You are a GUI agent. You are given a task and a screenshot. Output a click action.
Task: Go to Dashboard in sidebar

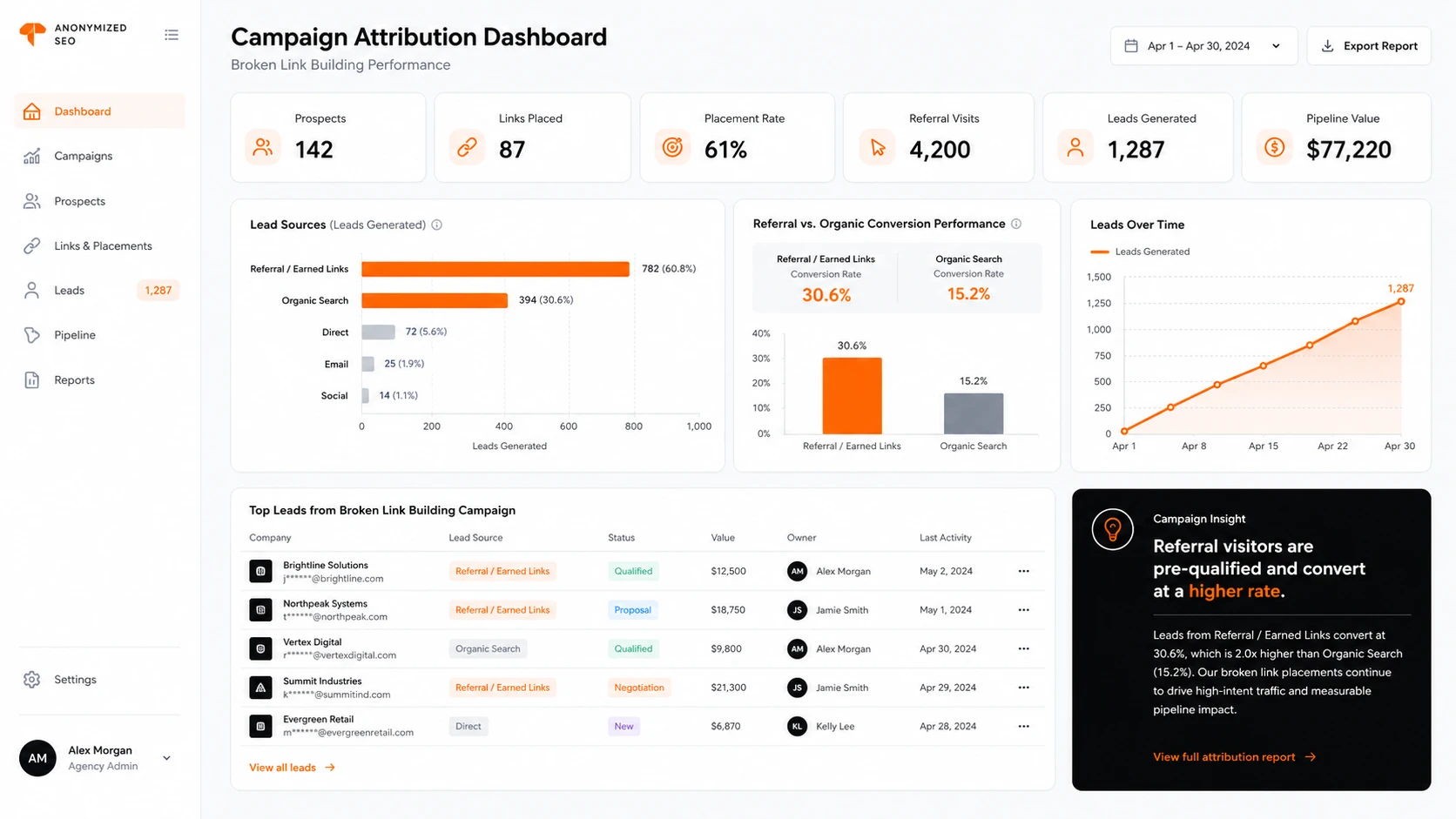99,111
